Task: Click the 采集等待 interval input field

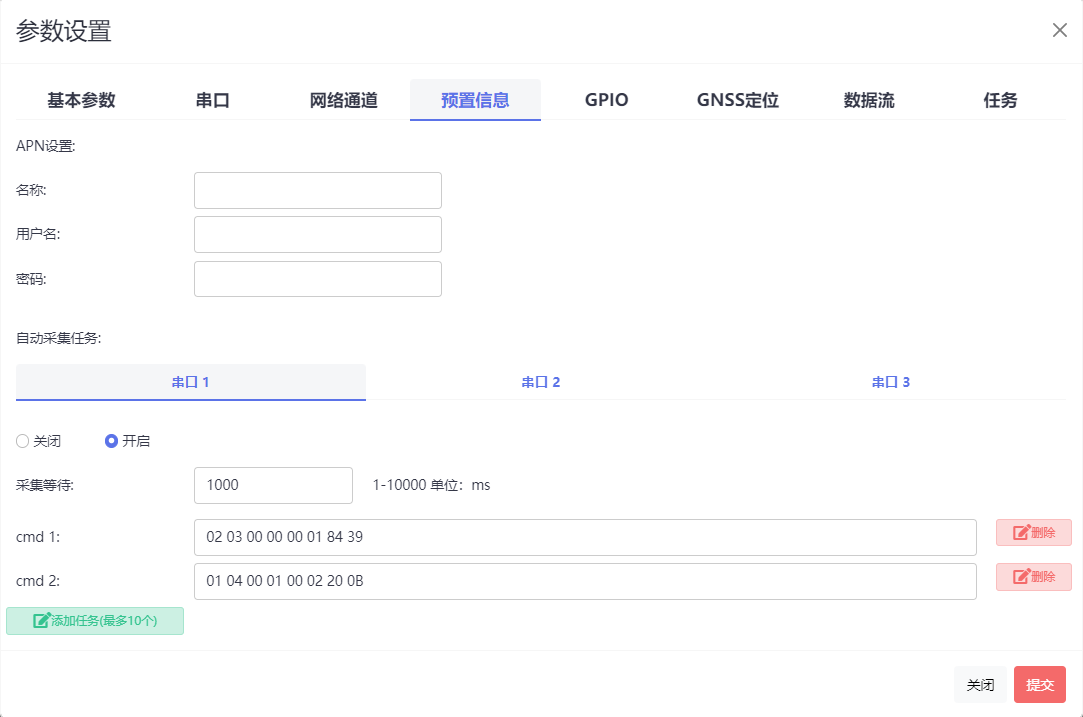Action: (273, 485)
